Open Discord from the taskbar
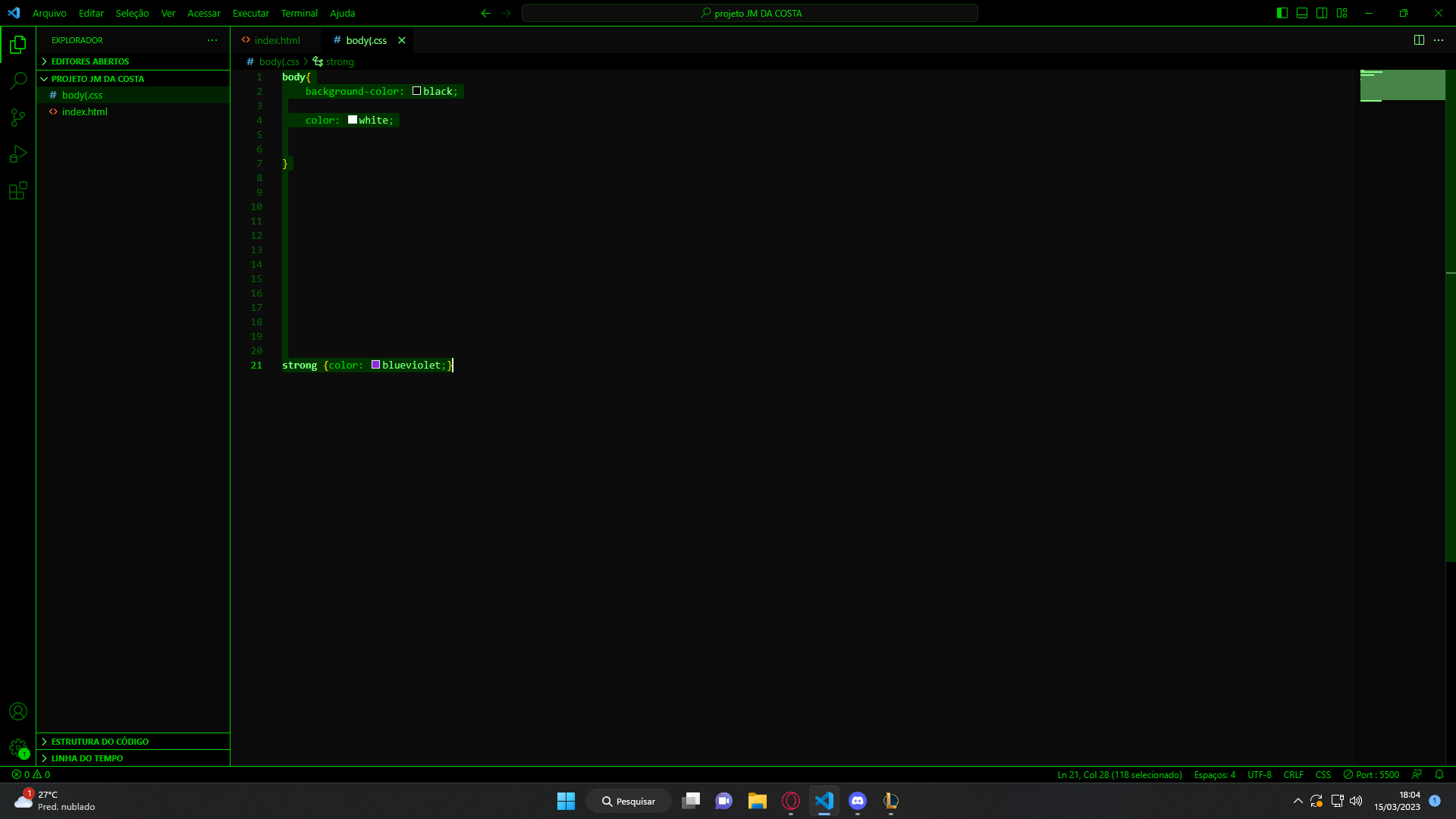Image resolution: width=1456 pixels, height=819 pixels. (x=858, y=801)
